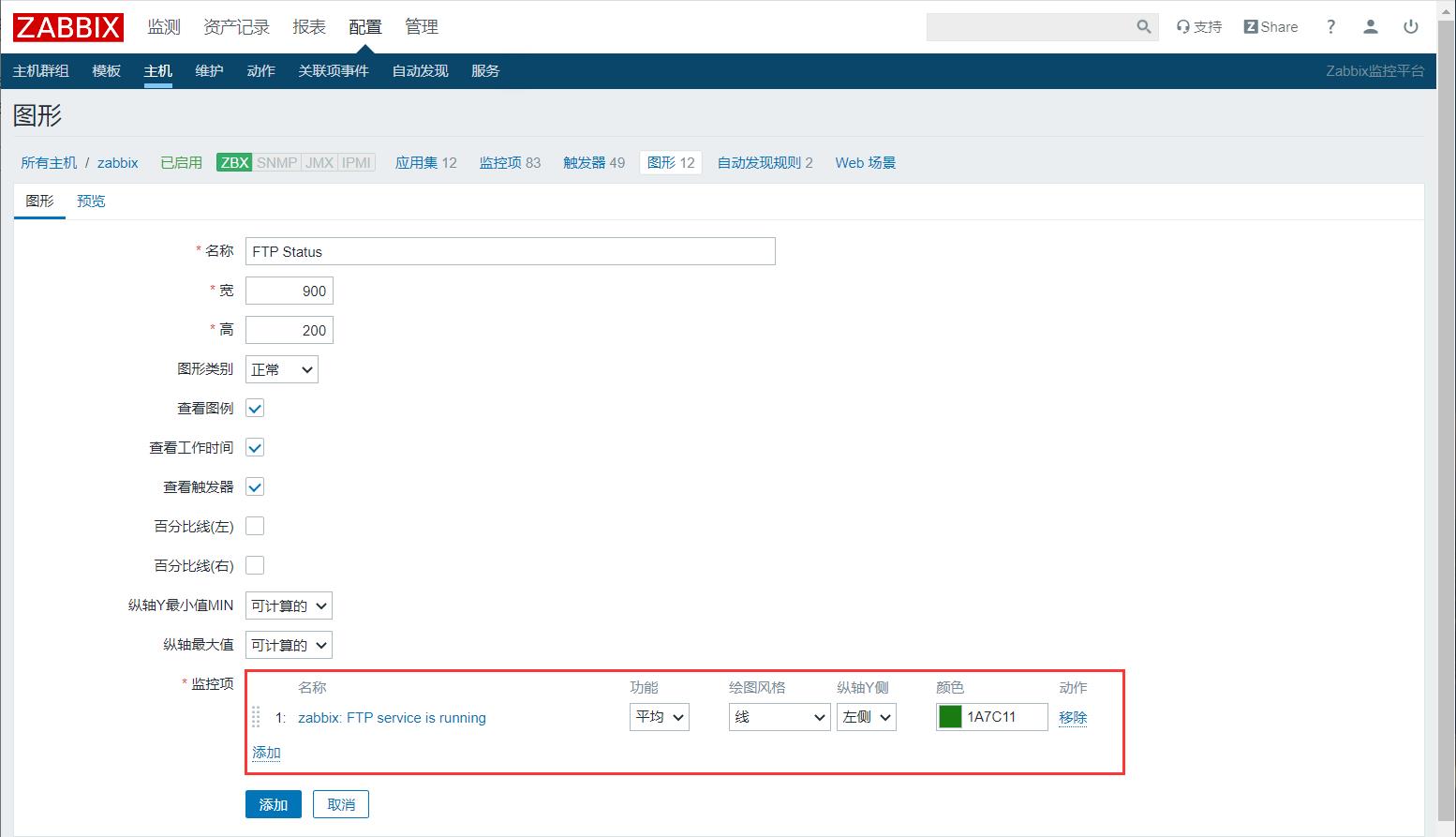1456x837 pixels.
Task: Go to 模板 submenu
Action: pyautogui.click(x=107, y=71)
